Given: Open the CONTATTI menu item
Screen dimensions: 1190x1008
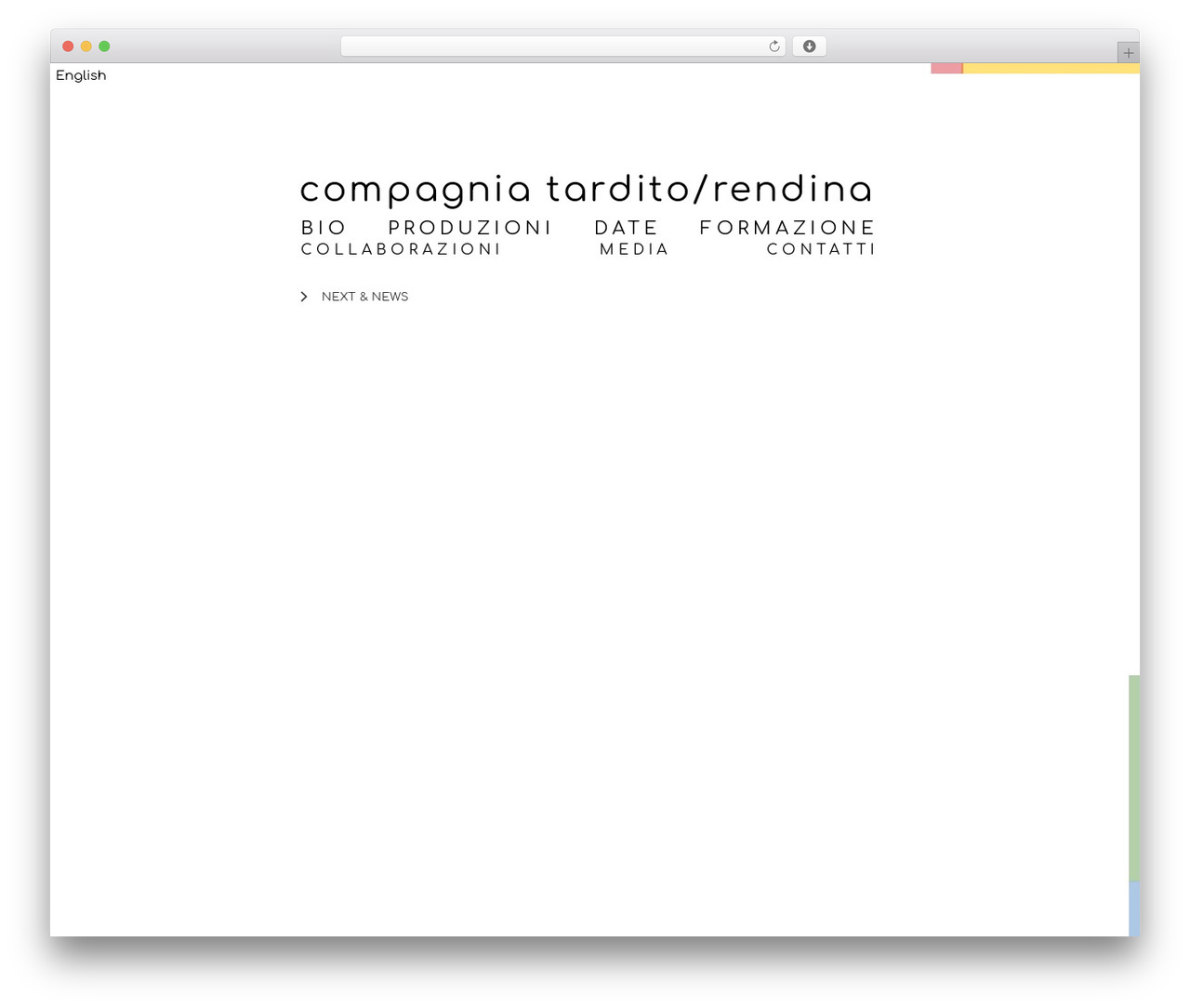Looking at the screenshot, I should [820, 249].
